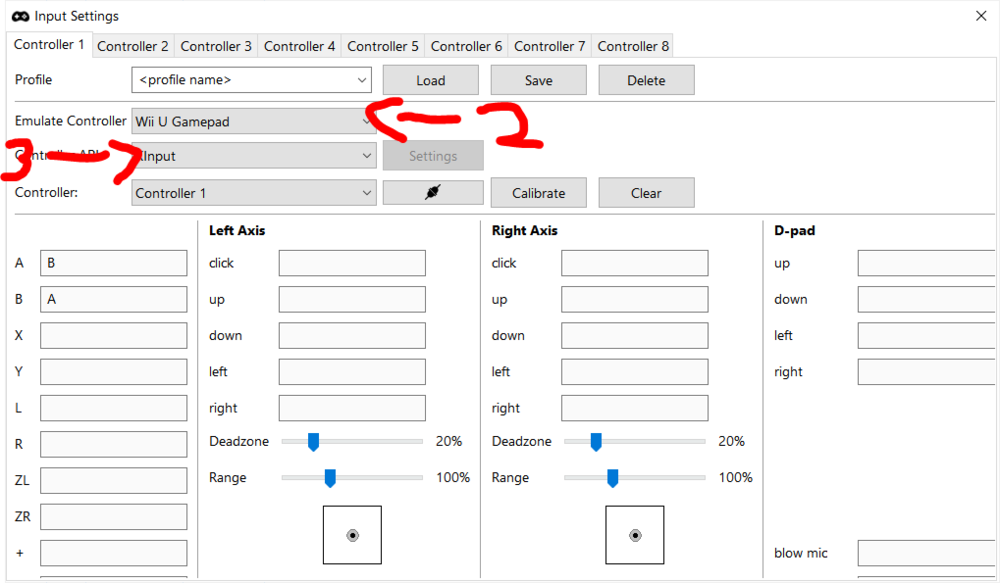The height and width of the screenshot is (583, 1000).
Task: Select the Left Axis click input field
Action: pos(352,263)
